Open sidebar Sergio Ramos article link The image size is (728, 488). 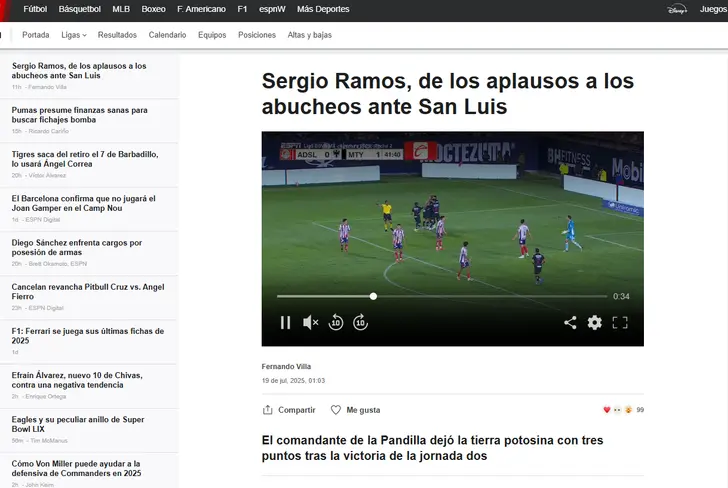tap(79, 71)
